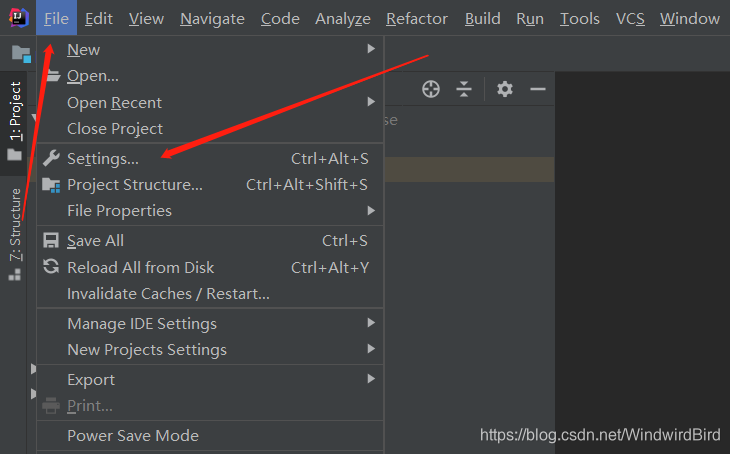Expand the File Properties submenu arrow
Viewport: 730px width, 454px height.
click(371, 210)
